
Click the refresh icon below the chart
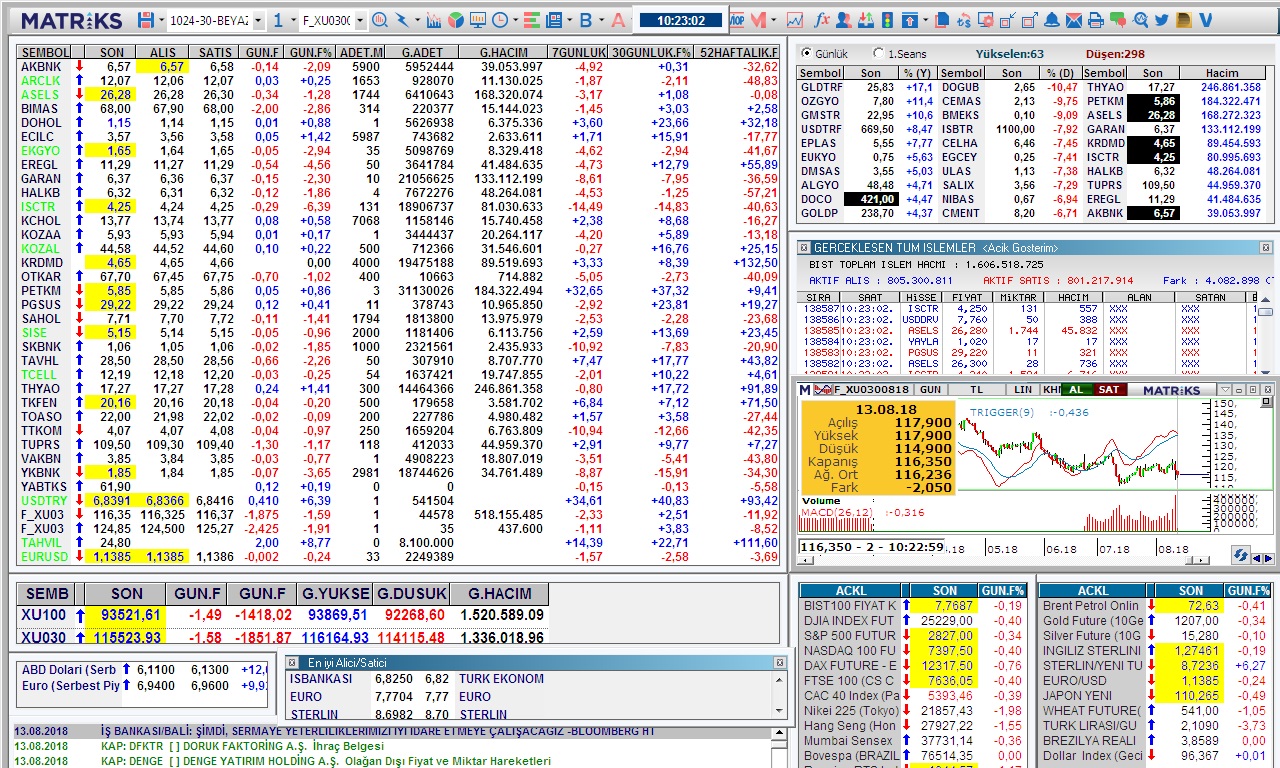pyautogui.click(x=1240, y=555)
